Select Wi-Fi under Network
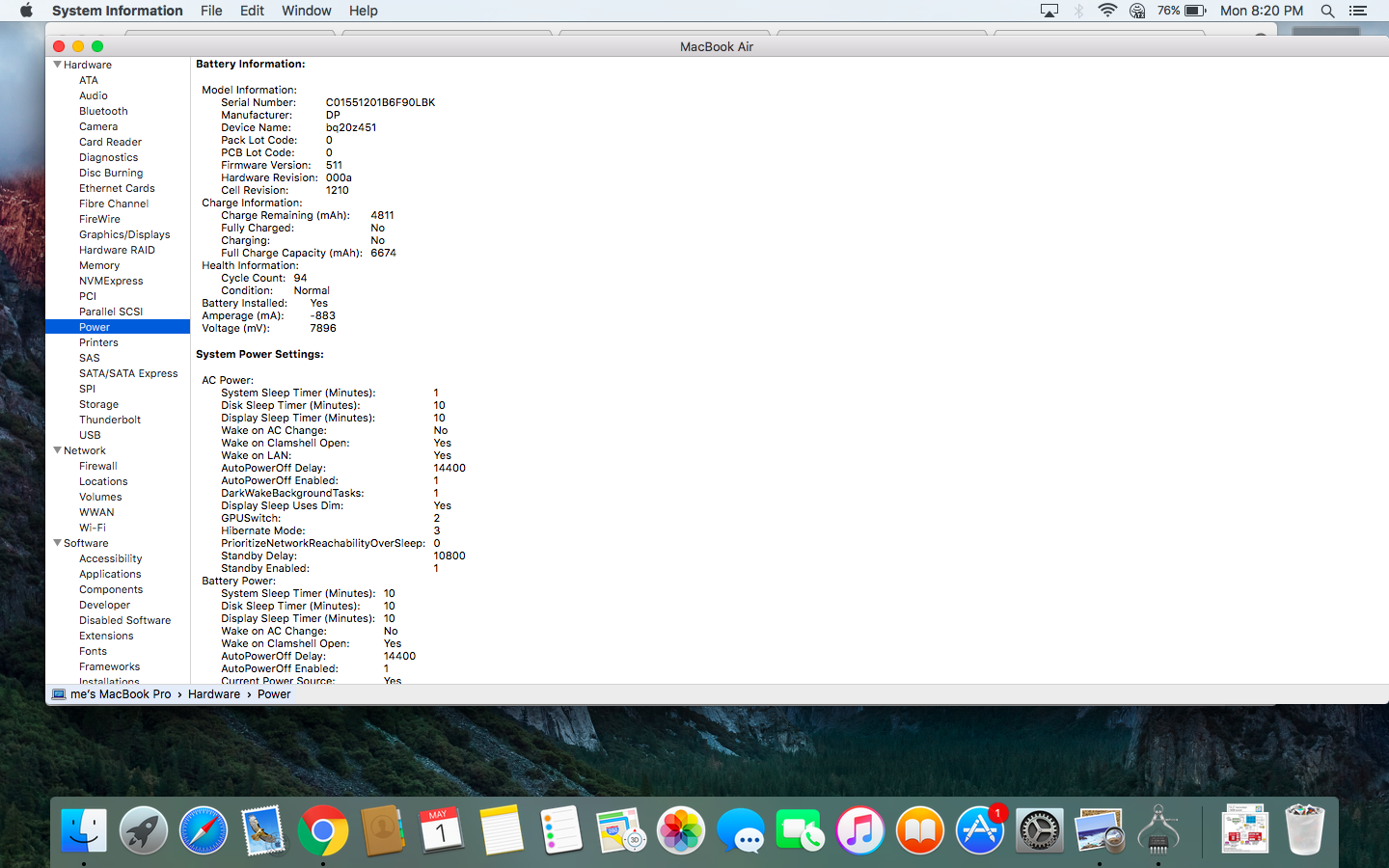1389x868 pixels. click(93, 528)
